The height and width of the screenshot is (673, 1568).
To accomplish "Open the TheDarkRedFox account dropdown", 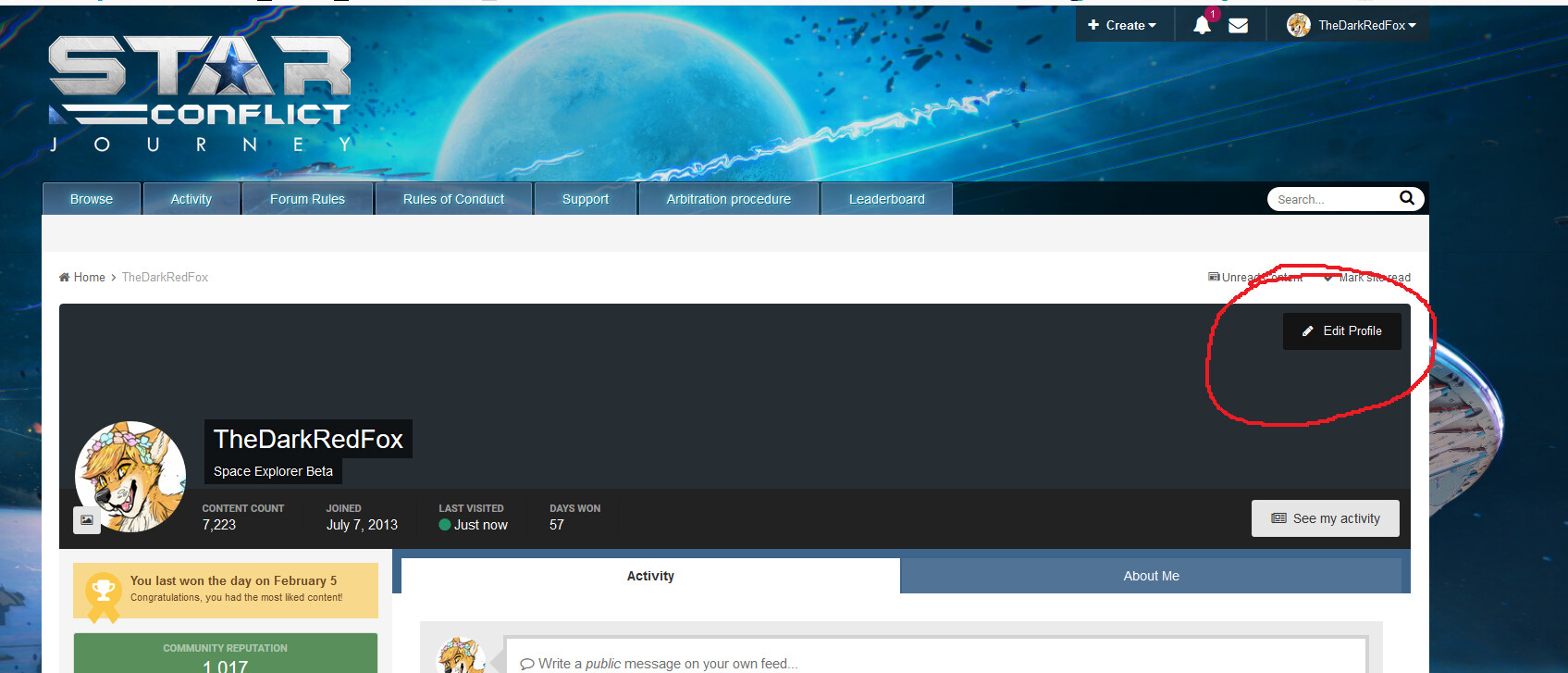I will [1366, 26].
